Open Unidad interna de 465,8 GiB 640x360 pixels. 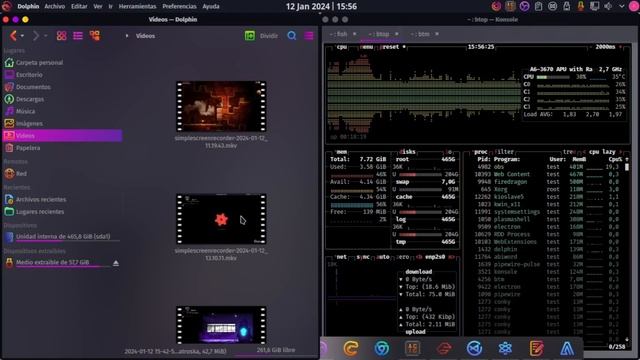[x=62, y=237]
